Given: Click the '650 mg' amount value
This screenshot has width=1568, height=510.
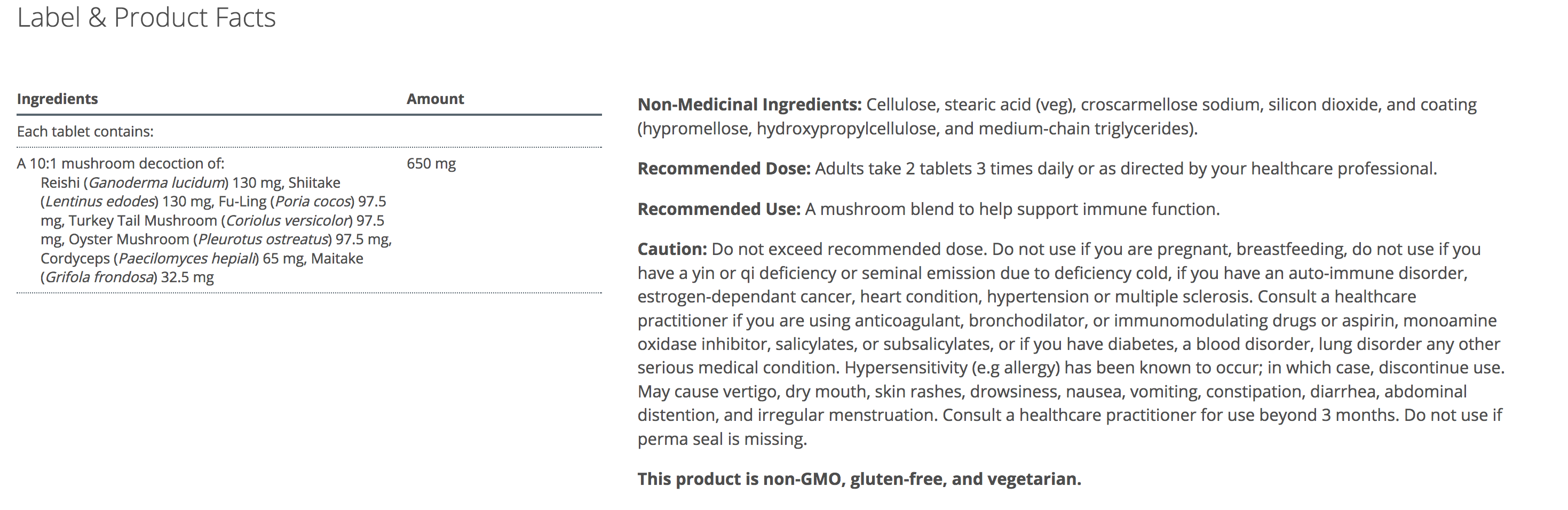Looking at the screenshot, I should tap(431, 164).
